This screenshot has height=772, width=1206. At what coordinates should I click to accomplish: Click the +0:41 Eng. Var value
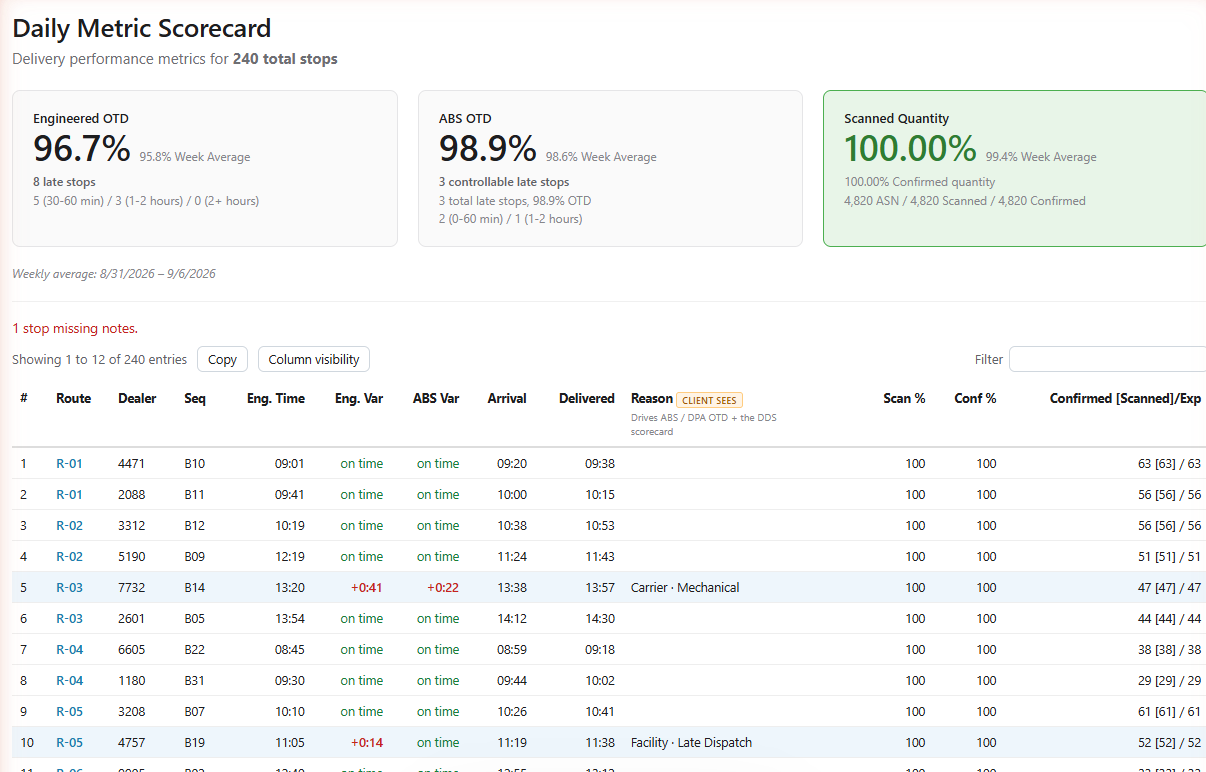click(x=367, y=587)
